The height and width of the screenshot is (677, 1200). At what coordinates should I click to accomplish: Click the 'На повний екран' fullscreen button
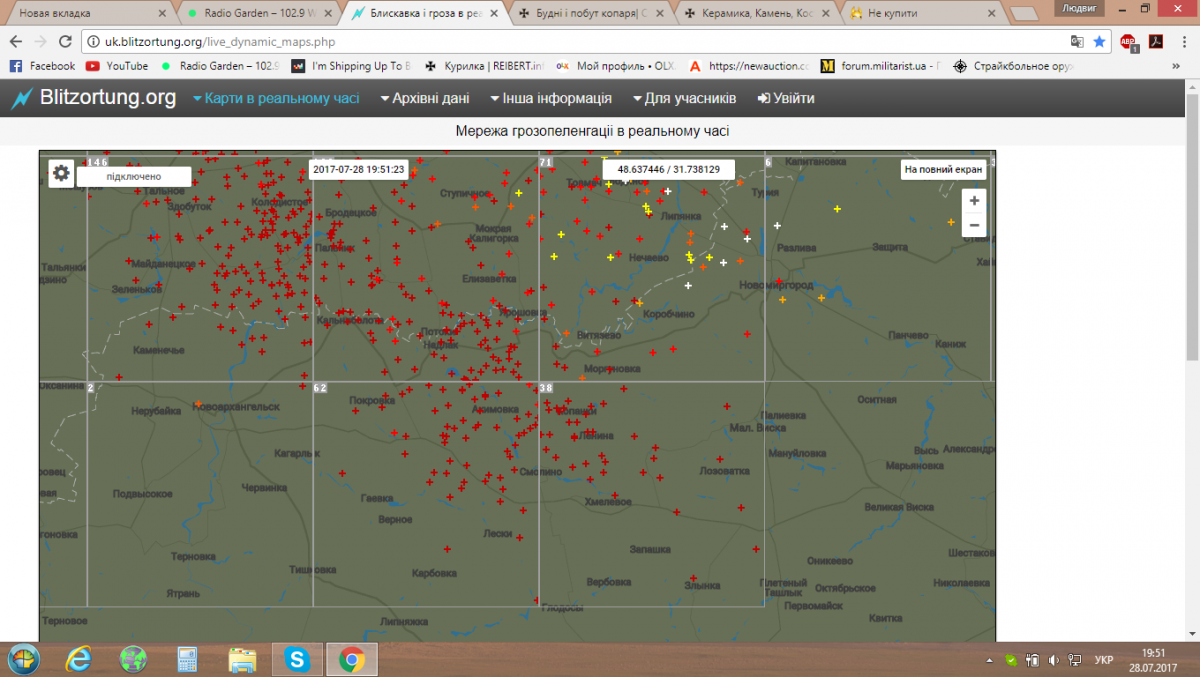coord(944,169)
